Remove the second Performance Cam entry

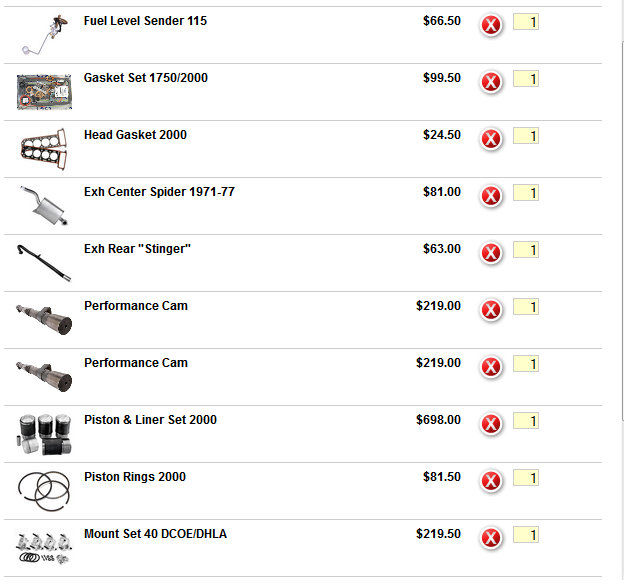point(491,367)
